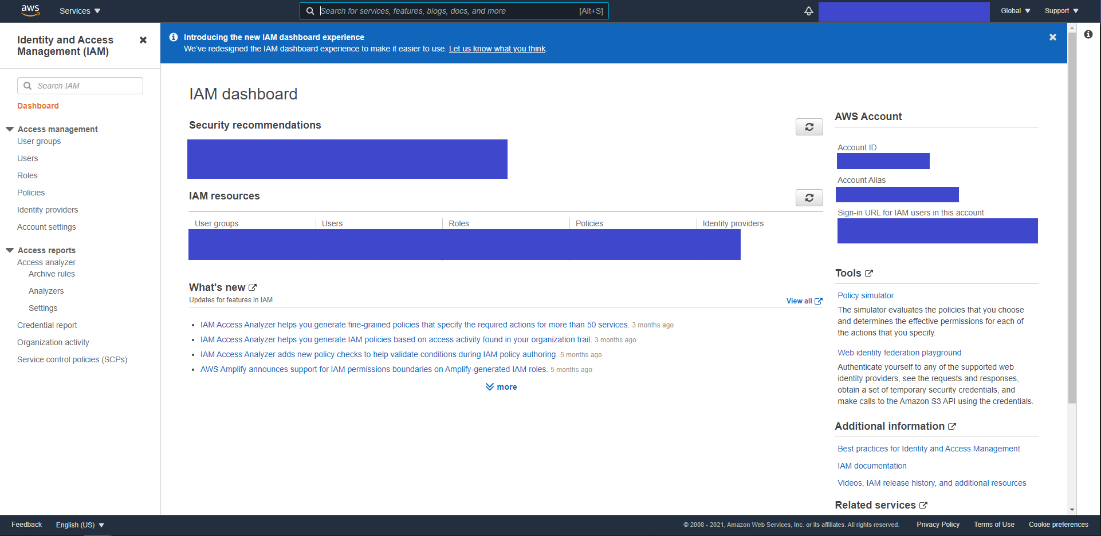
Task: Click the page vertical scrollbar
Action: click(1072, 218)
